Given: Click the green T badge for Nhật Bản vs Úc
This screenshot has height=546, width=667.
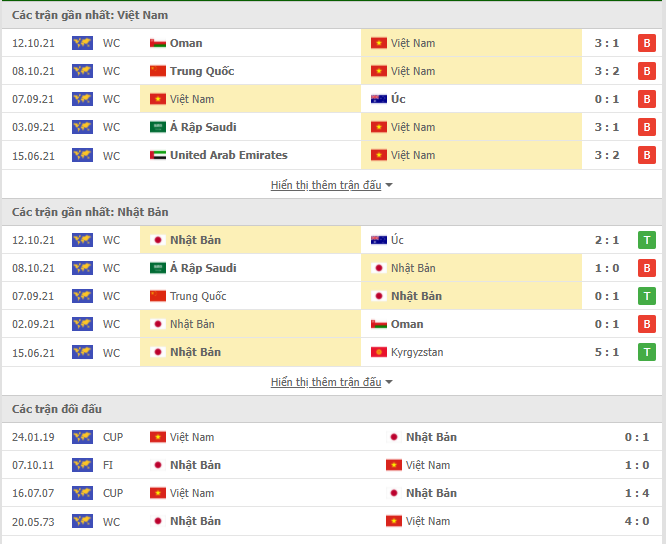Looking at the screenshot, I should 647,240.
